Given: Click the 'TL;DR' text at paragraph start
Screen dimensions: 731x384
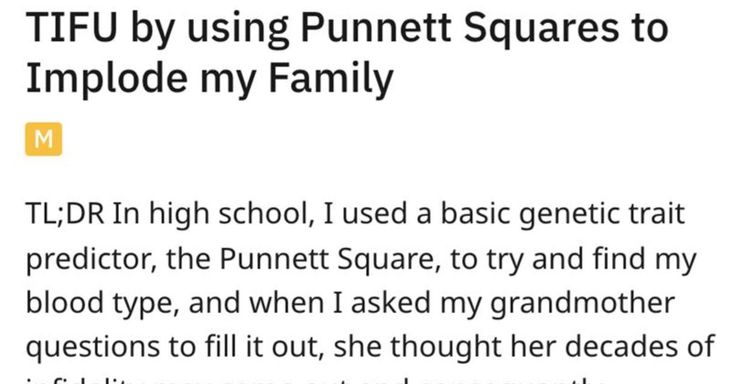Looking at the screenshot, I should pyautogui.click(x=65, y=214).
